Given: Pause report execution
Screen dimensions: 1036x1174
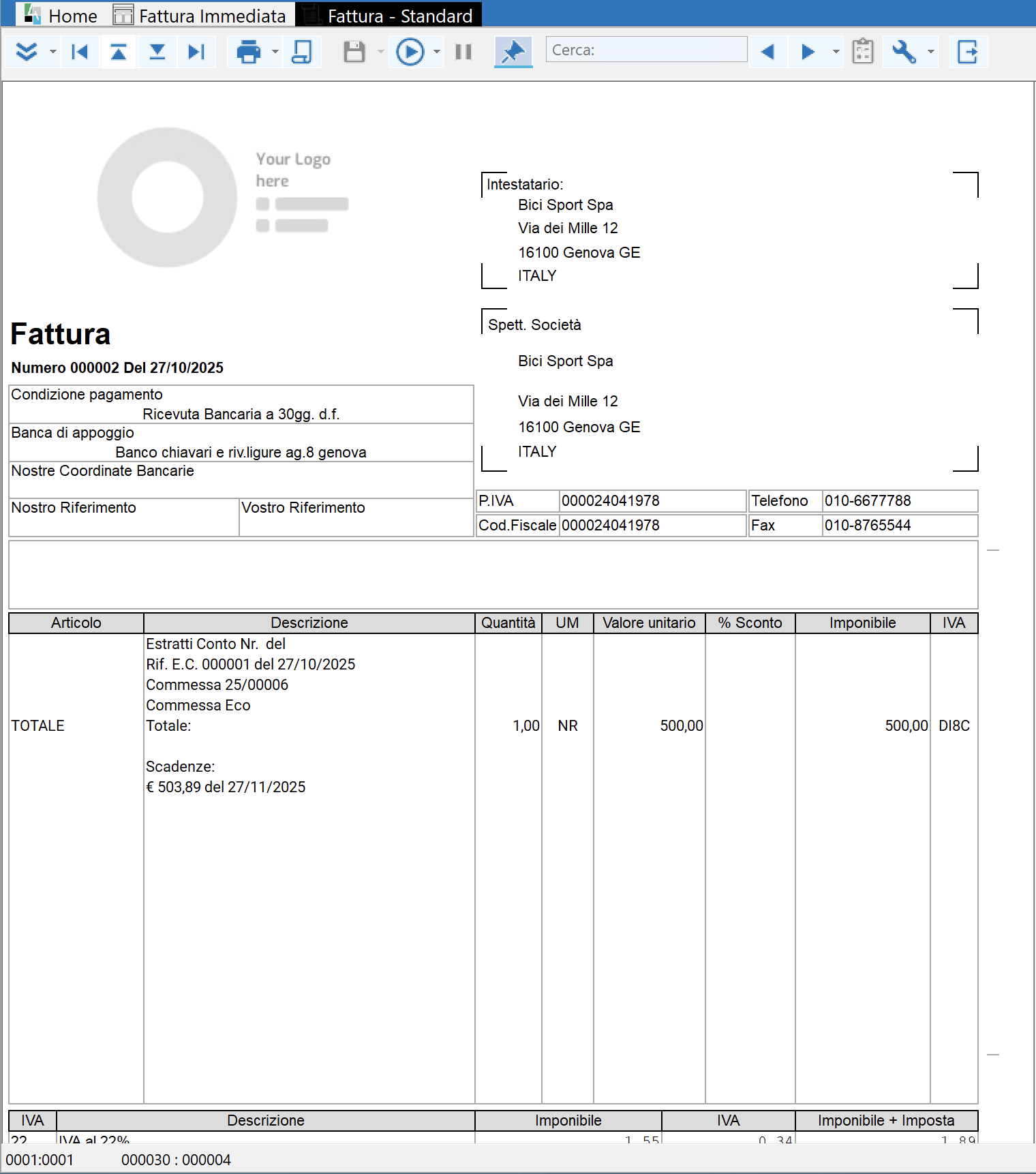Looking at the screenshot, I should tap(463, 52).
